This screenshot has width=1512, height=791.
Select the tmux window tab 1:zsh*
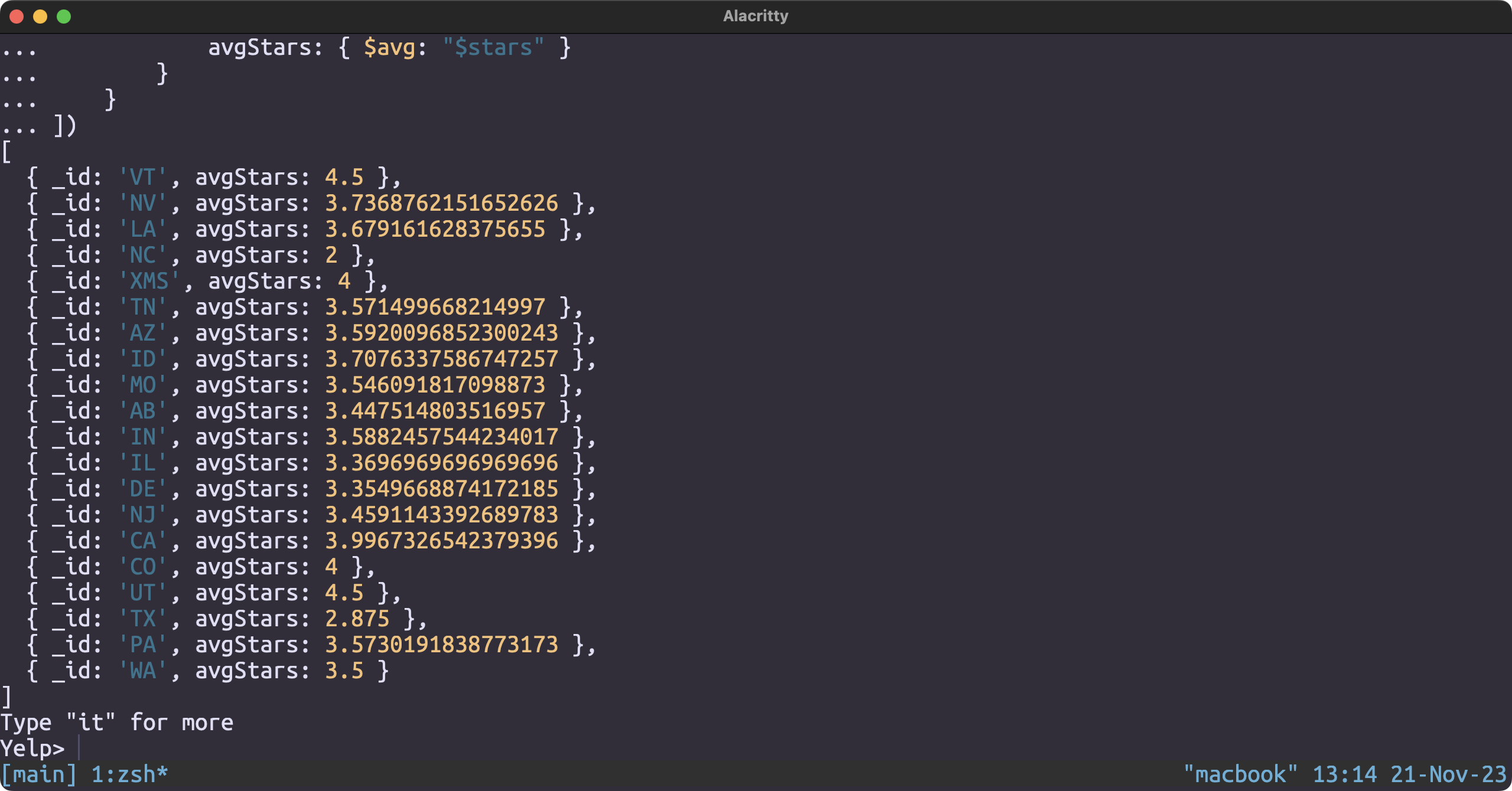pyautogui.click(x=129, y=774)
